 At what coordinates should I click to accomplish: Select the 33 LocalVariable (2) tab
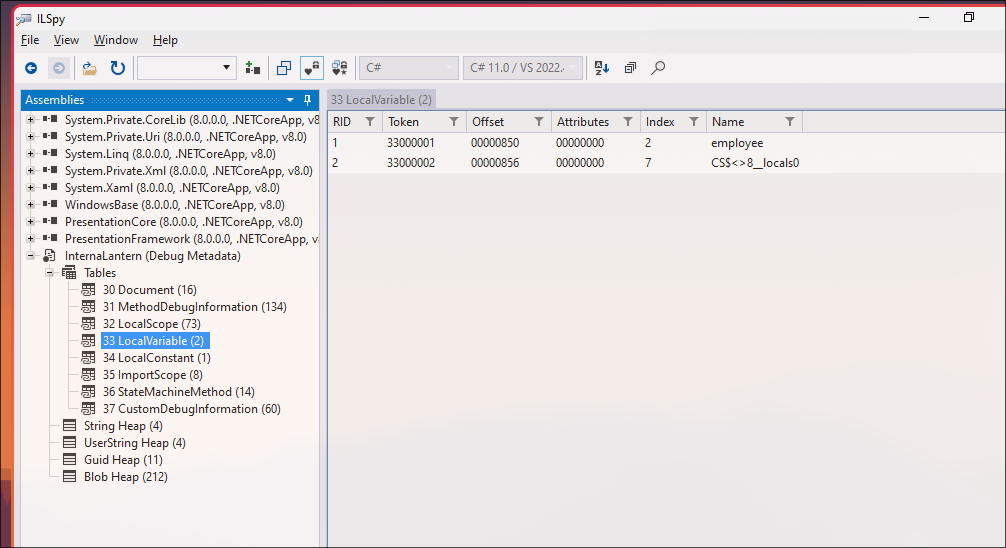coord(381,100)
